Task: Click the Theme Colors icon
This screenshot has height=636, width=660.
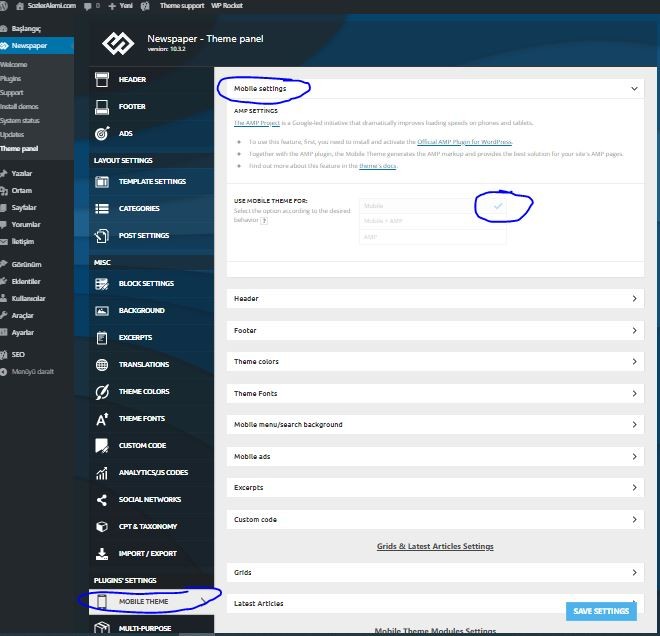Action: pyautogui.click(x=102, y=392)
